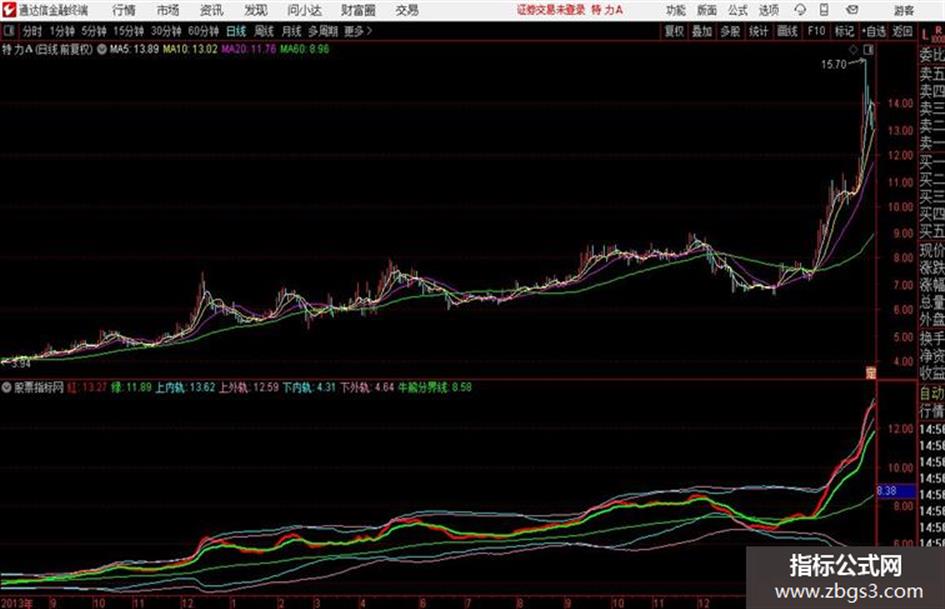Open the 选项 menu

coord(768,10)
